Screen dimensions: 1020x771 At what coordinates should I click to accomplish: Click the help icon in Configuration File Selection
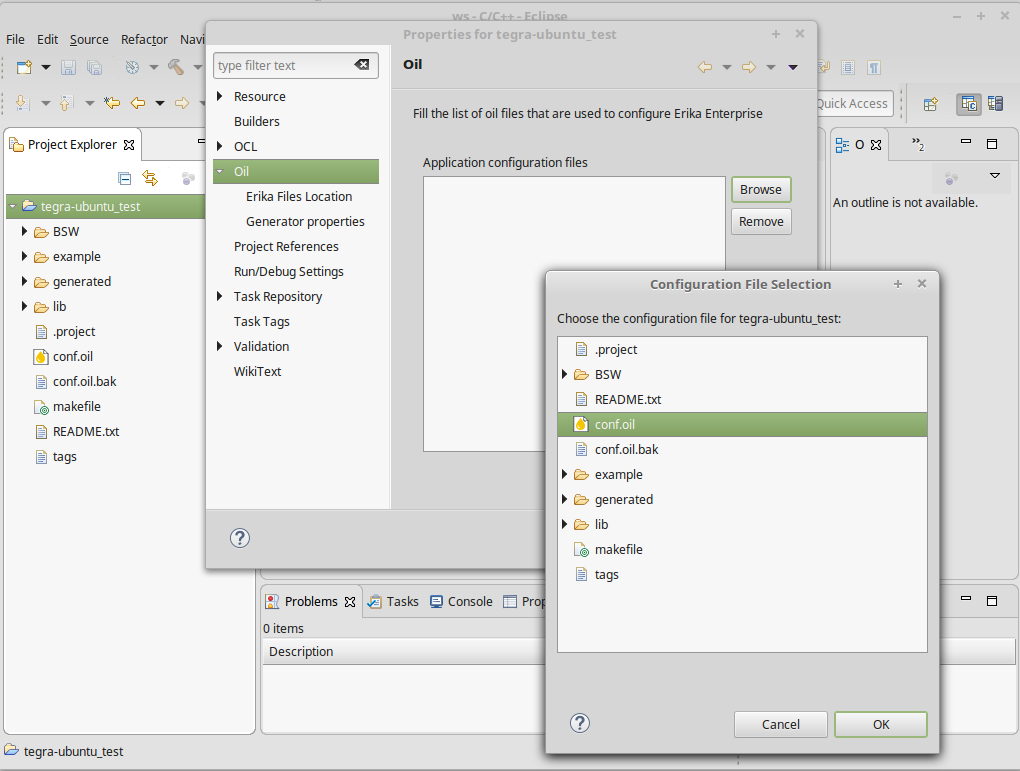click(x=580, y=723)
